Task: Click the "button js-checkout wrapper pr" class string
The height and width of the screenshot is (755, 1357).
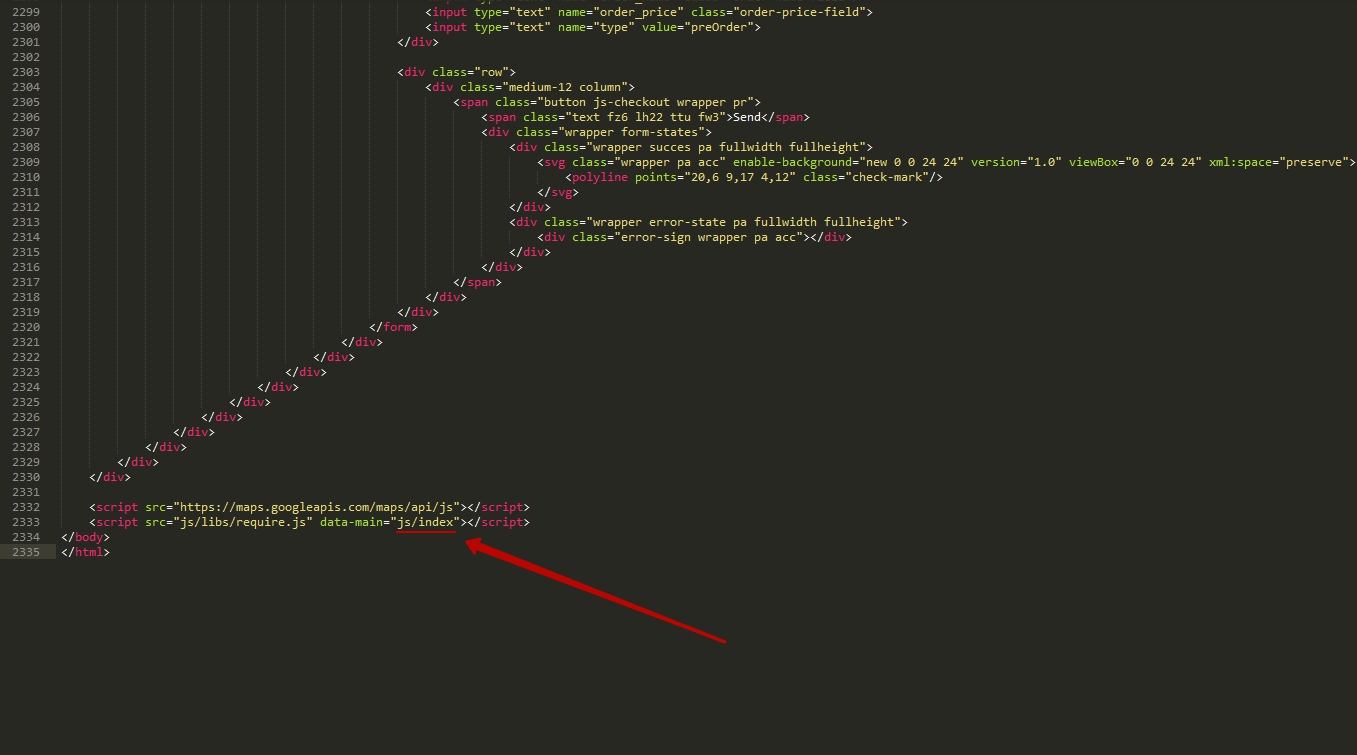Action: point(649,102)
